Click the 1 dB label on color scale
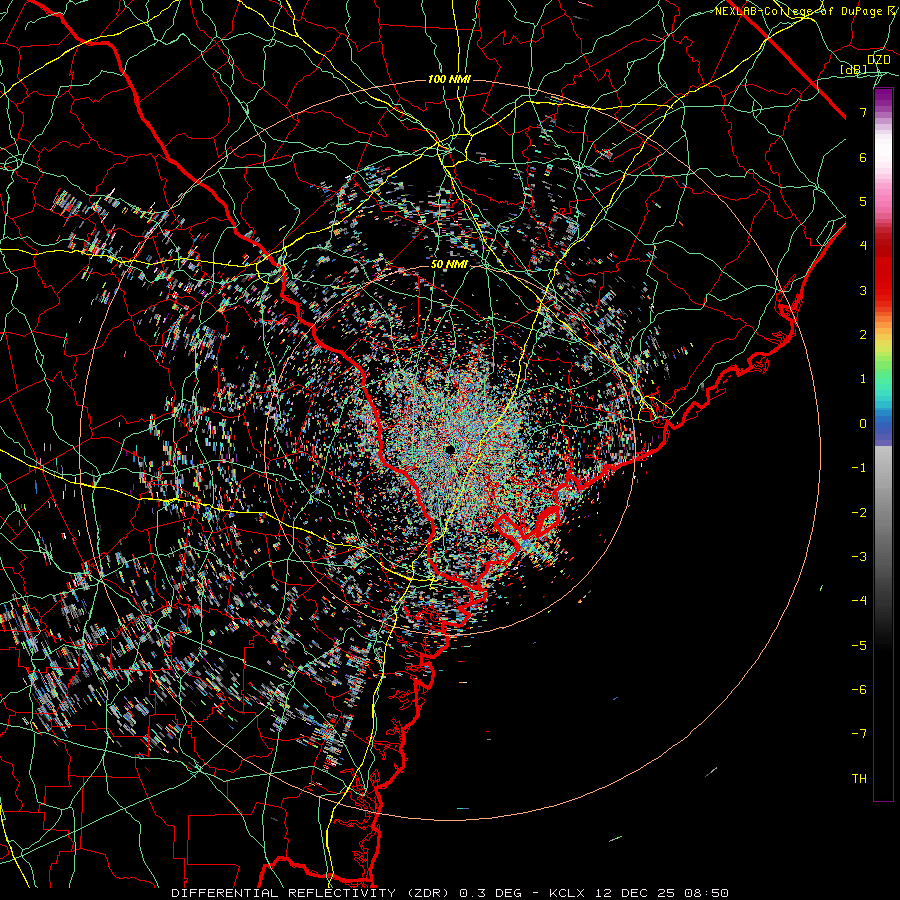The width and height of the screenshot is (900, 900). (x=863, y=379)
